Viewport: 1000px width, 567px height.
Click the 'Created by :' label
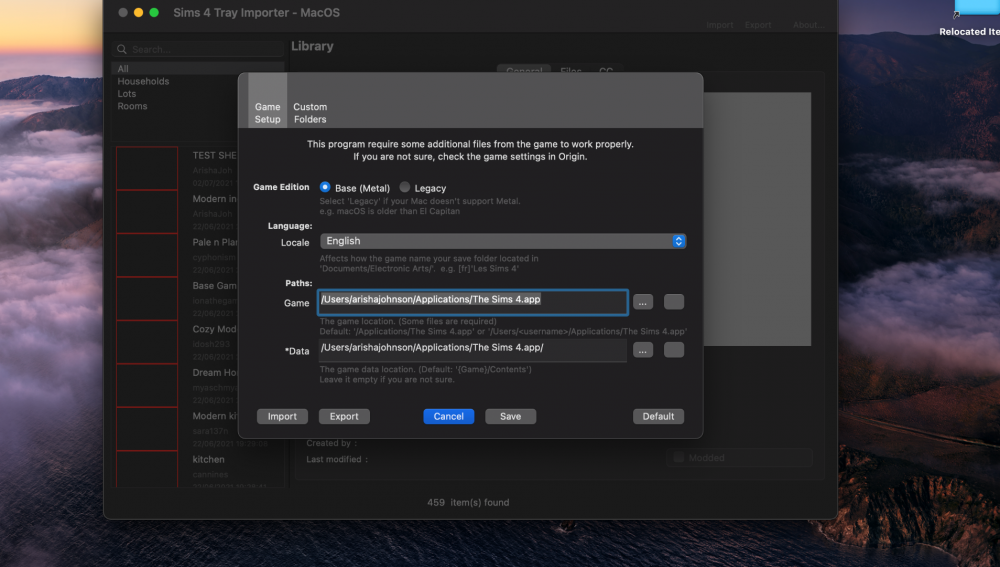(x=332, y=443)
